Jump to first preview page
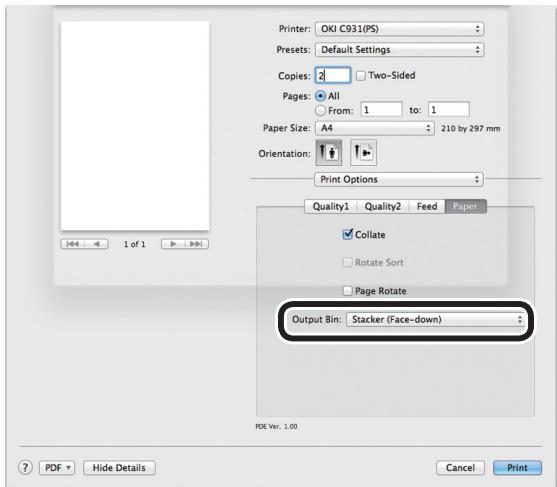 [x=72, y=244]
